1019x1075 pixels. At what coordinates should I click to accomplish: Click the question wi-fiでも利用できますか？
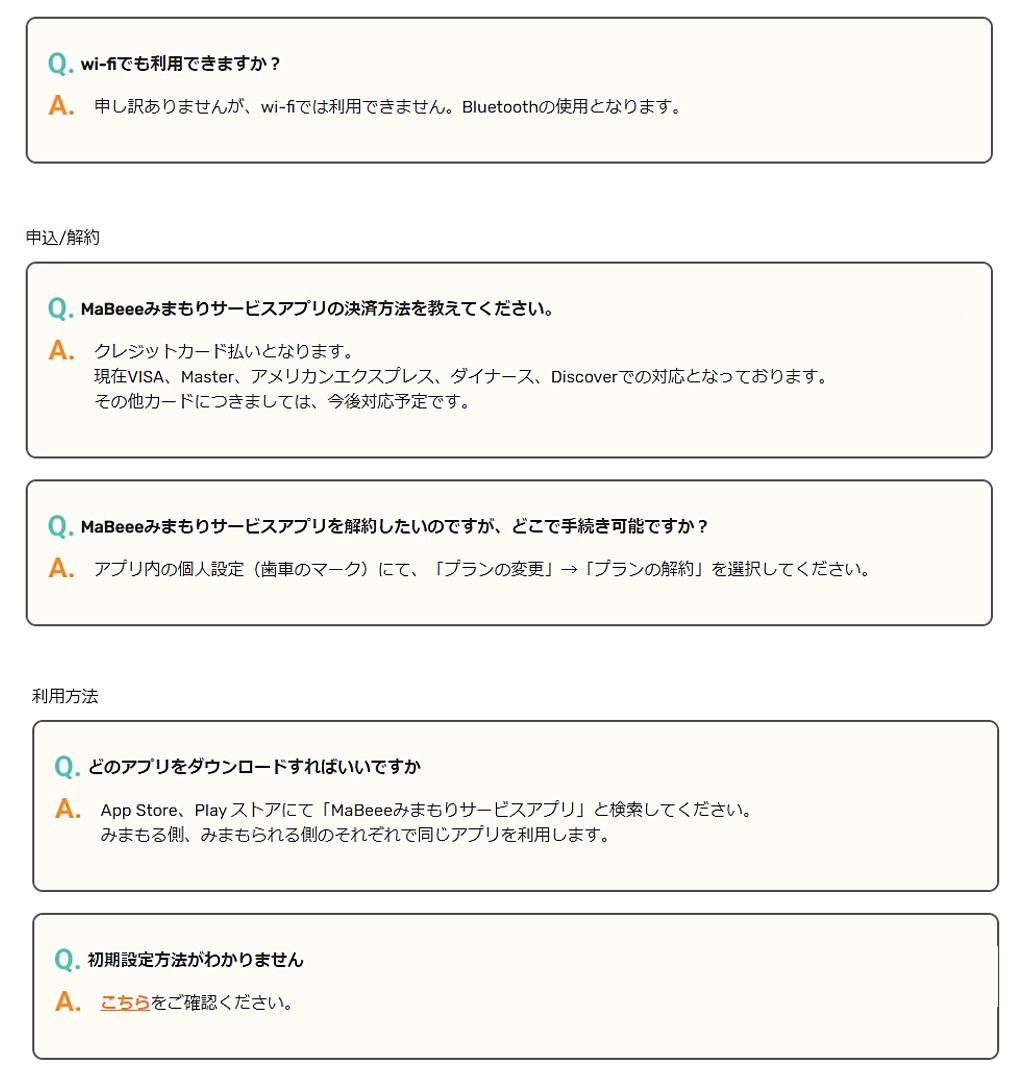180,64
